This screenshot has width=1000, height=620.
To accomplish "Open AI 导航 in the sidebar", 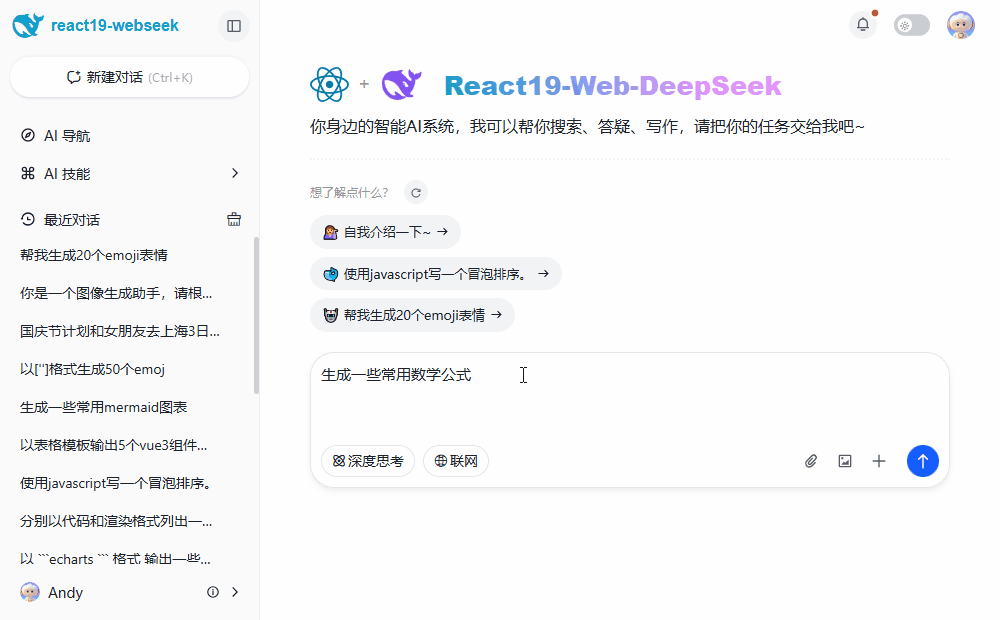I will (x=129, y=136).
